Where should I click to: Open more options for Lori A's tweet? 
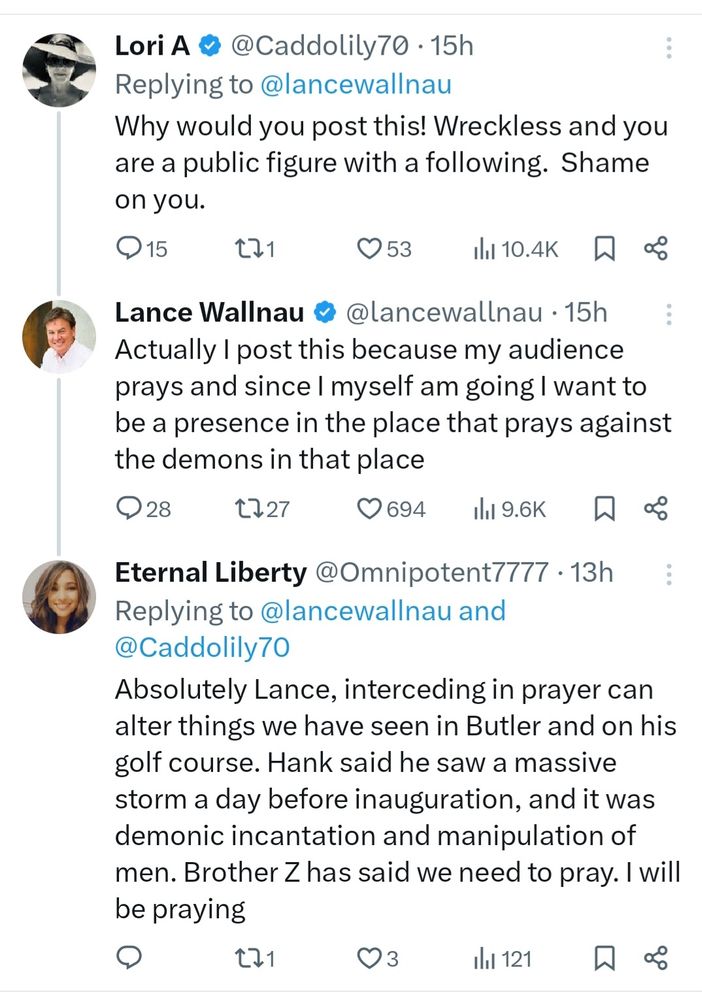tap(668, 47)
